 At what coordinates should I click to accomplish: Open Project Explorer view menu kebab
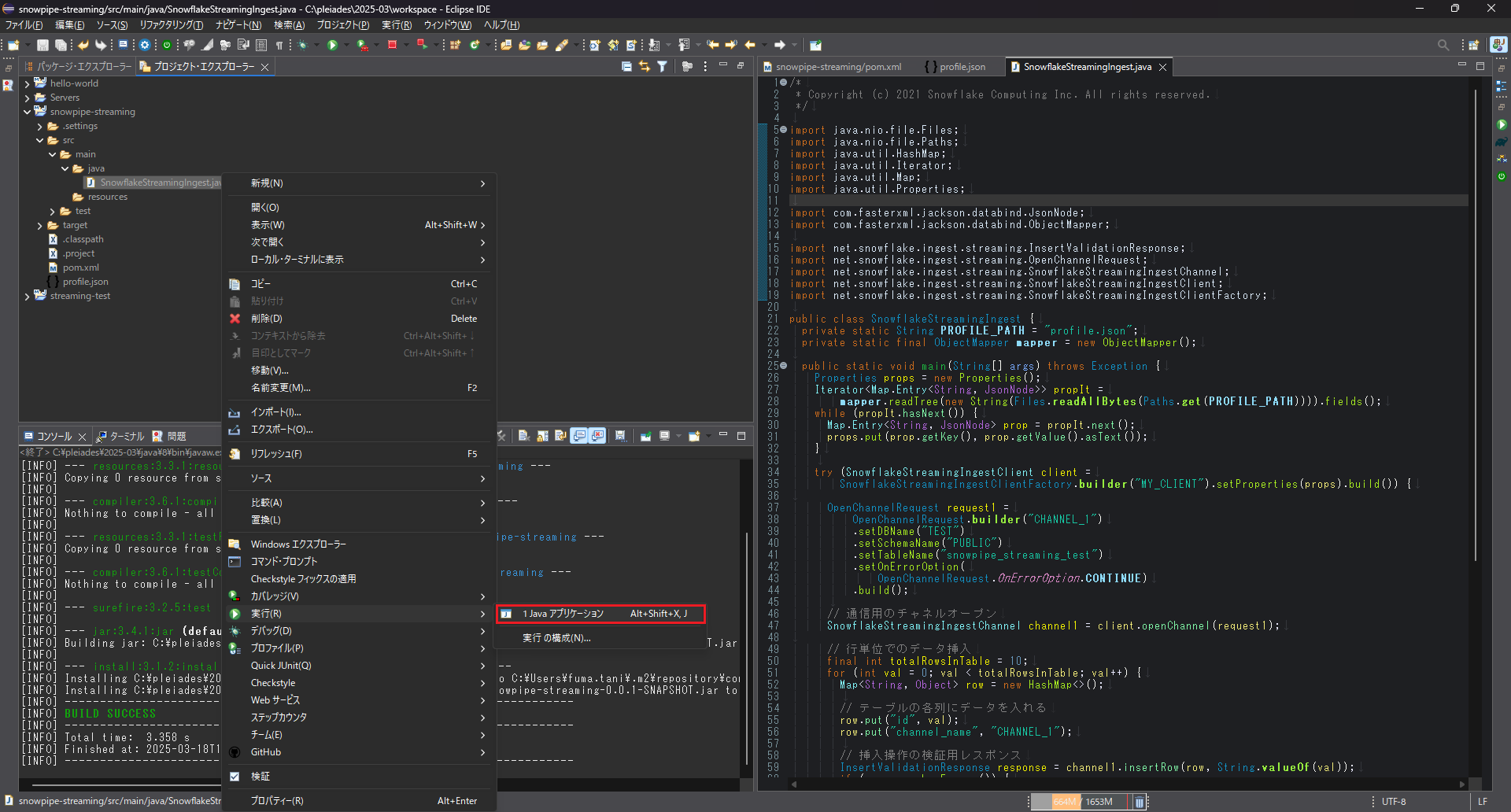click(705, 67)
